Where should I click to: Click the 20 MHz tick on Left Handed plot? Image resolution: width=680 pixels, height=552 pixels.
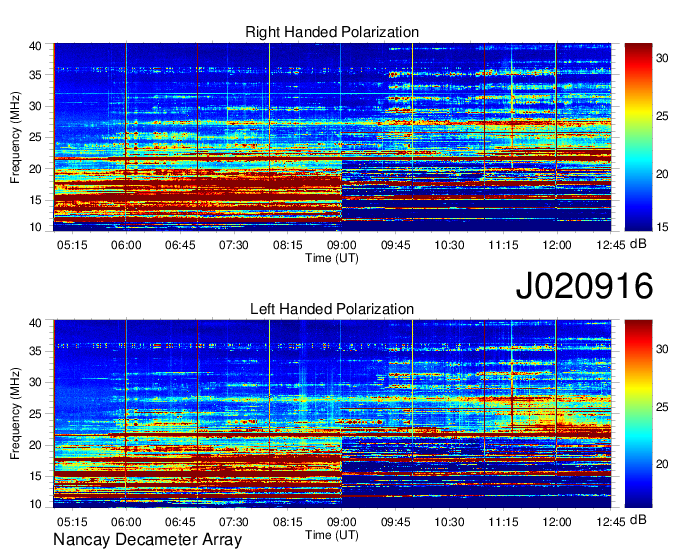(x=35, y=445)
